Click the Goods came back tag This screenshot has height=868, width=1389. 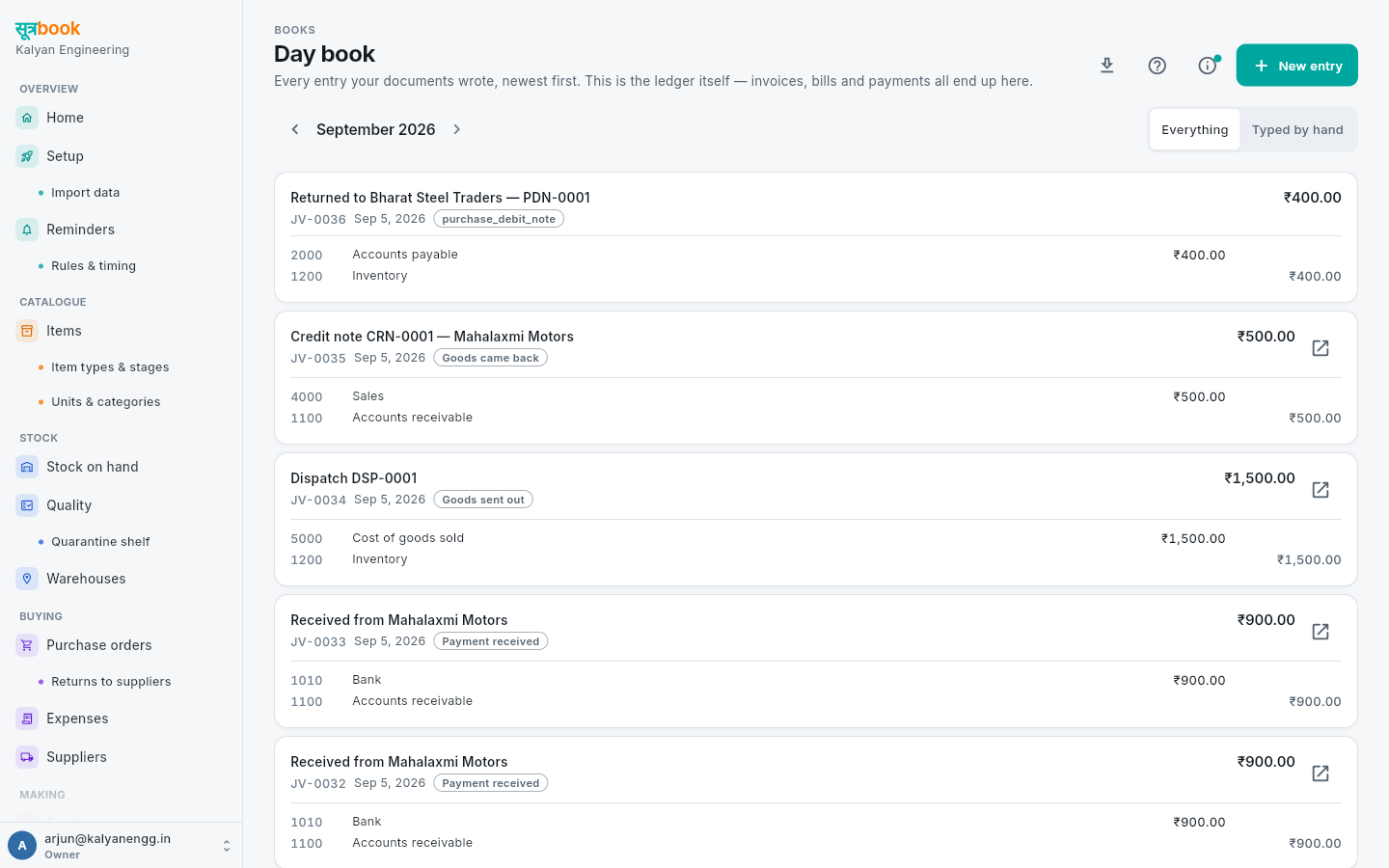[490, 358]
